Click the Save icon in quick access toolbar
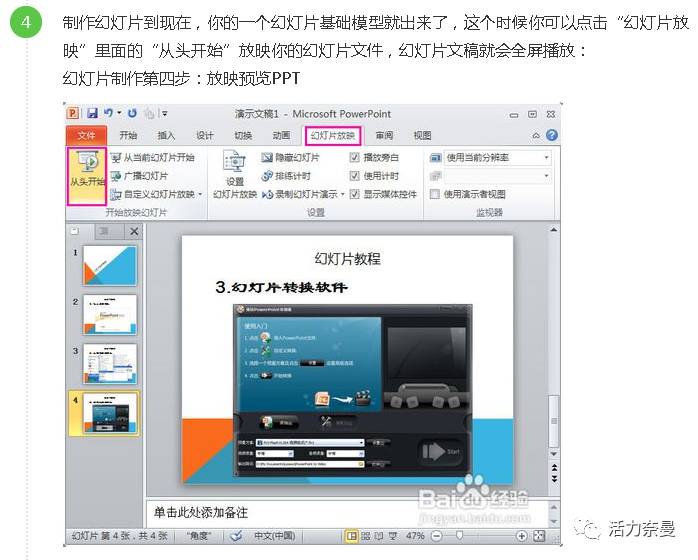This screenshot has width=698, height=560. pos(92,113)
